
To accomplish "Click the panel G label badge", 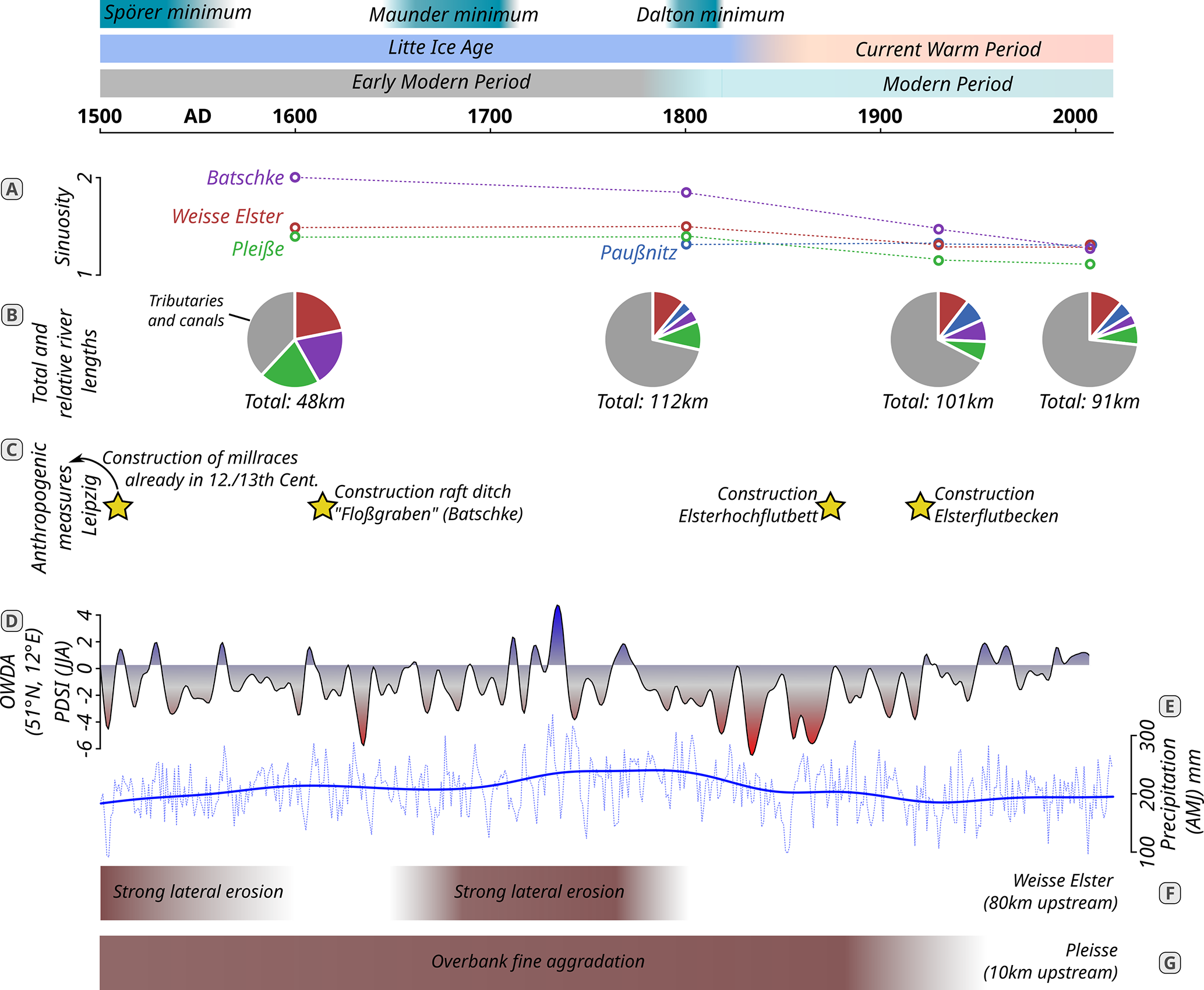I will point(1170,963).
